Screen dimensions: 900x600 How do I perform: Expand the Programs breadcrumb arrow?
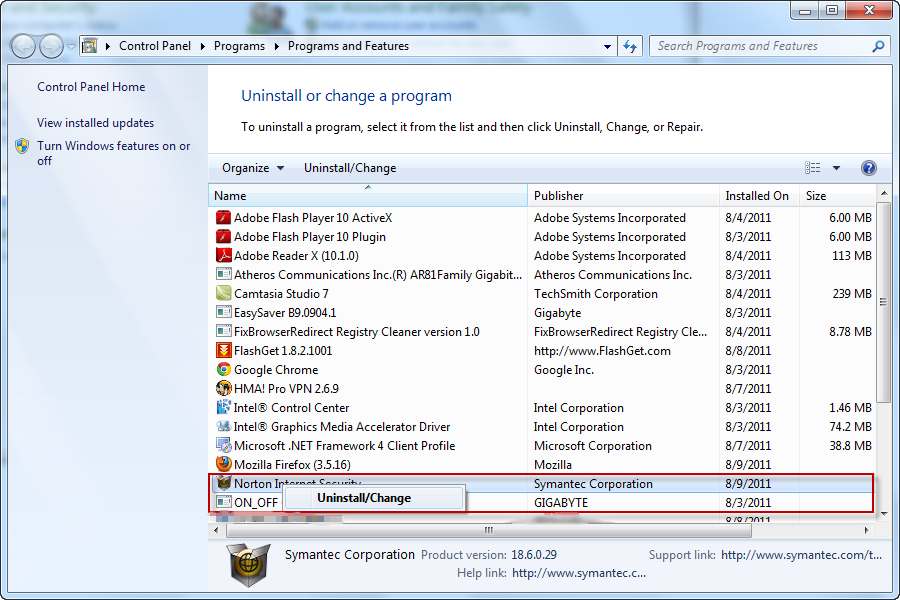click(x=277, y=46)
